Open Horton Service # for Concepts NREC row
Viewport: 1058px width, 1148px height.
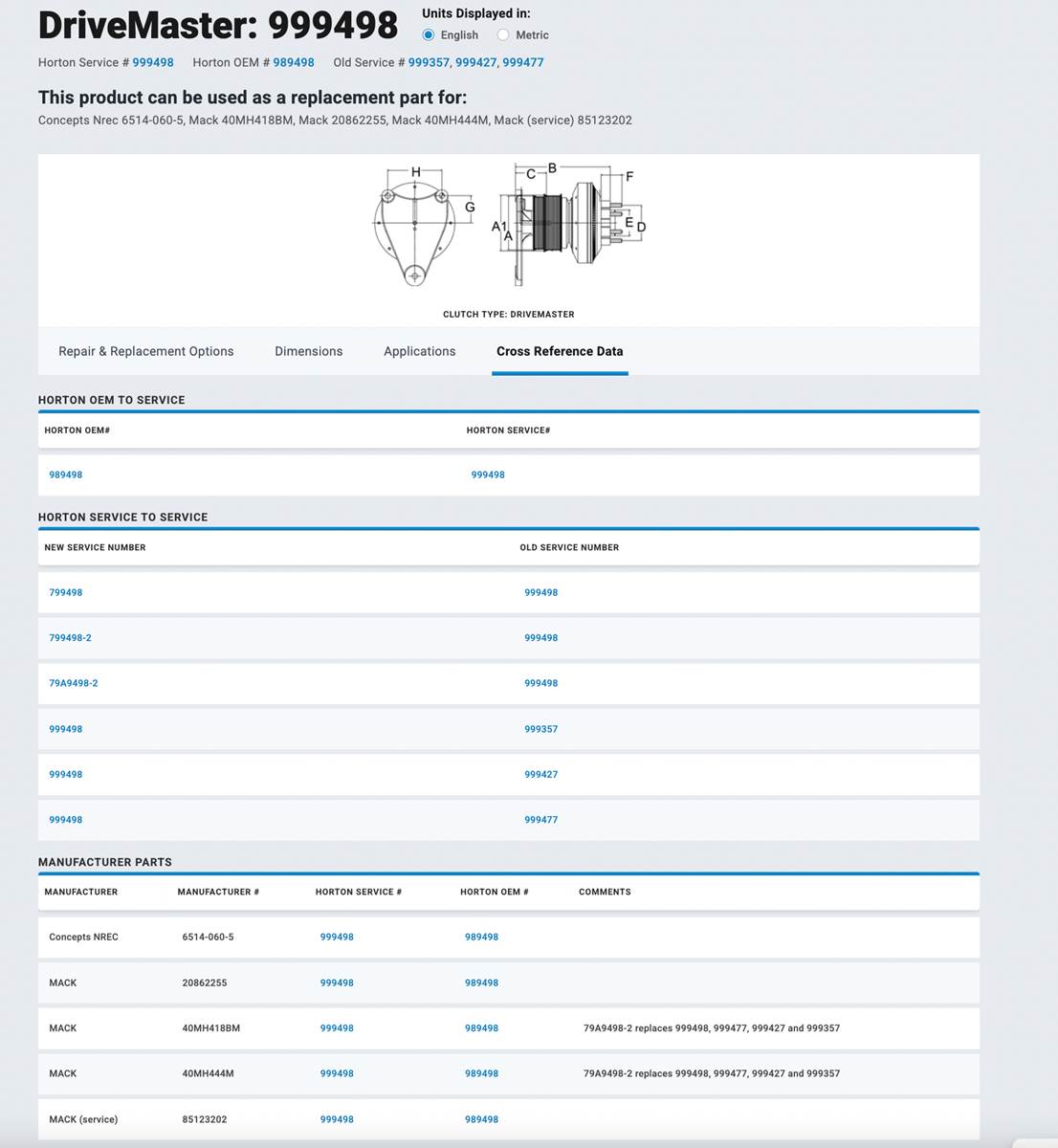pos(337,937)
